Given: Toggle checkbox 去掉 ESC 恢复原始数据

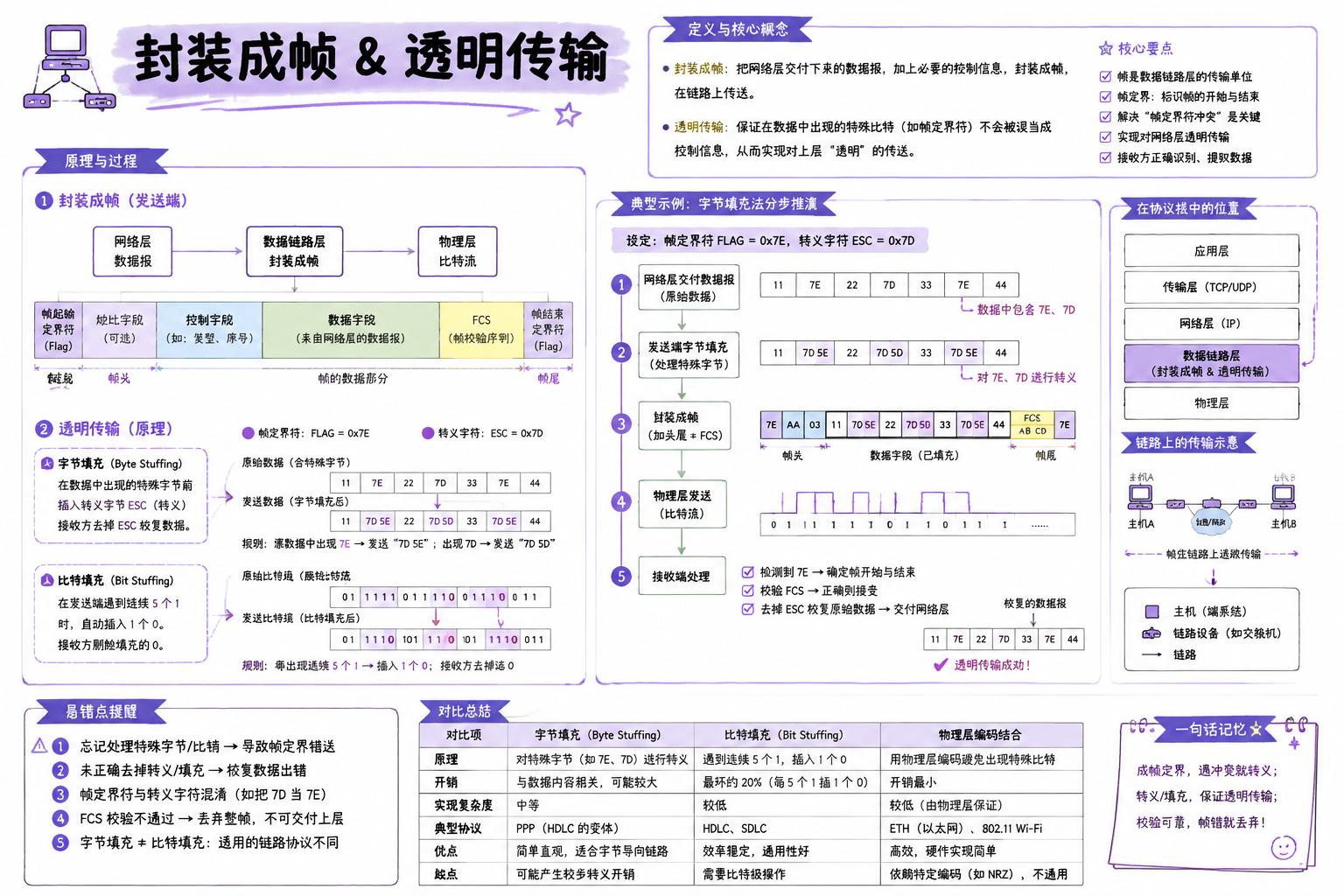Looking at the screenshot, I should click(747, 609).
